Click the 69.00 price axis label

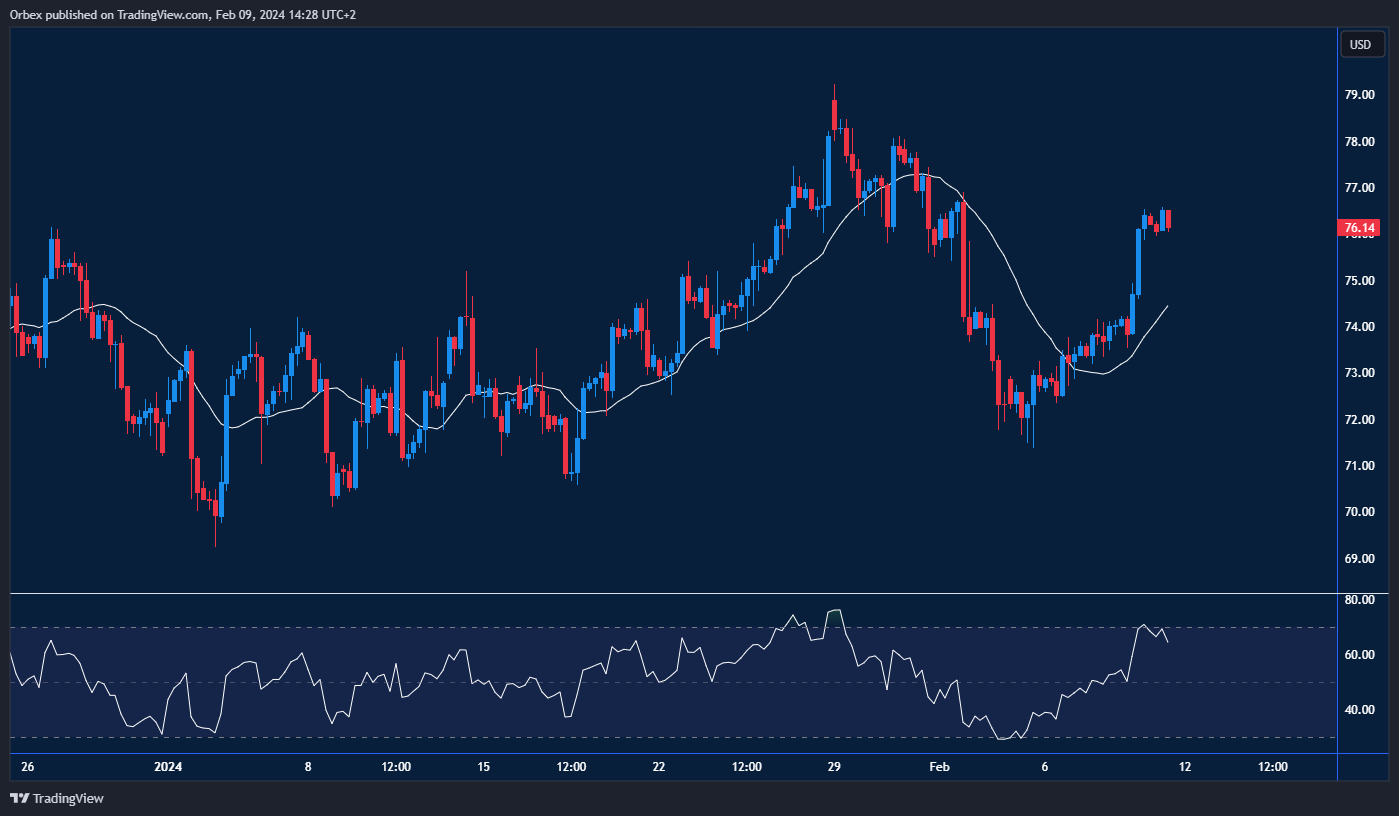click(x=1359, y=558)
